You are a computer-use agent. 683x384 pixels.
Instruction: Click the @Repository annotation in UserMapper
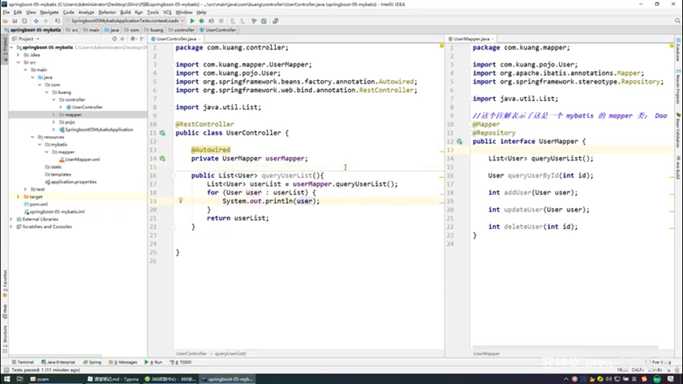494,133
